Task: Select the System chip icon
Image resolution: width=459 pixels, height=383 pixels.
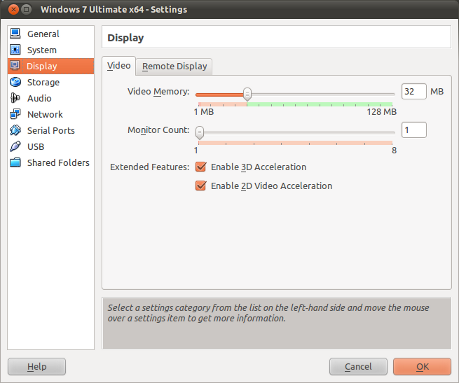Action: [15, 50]
